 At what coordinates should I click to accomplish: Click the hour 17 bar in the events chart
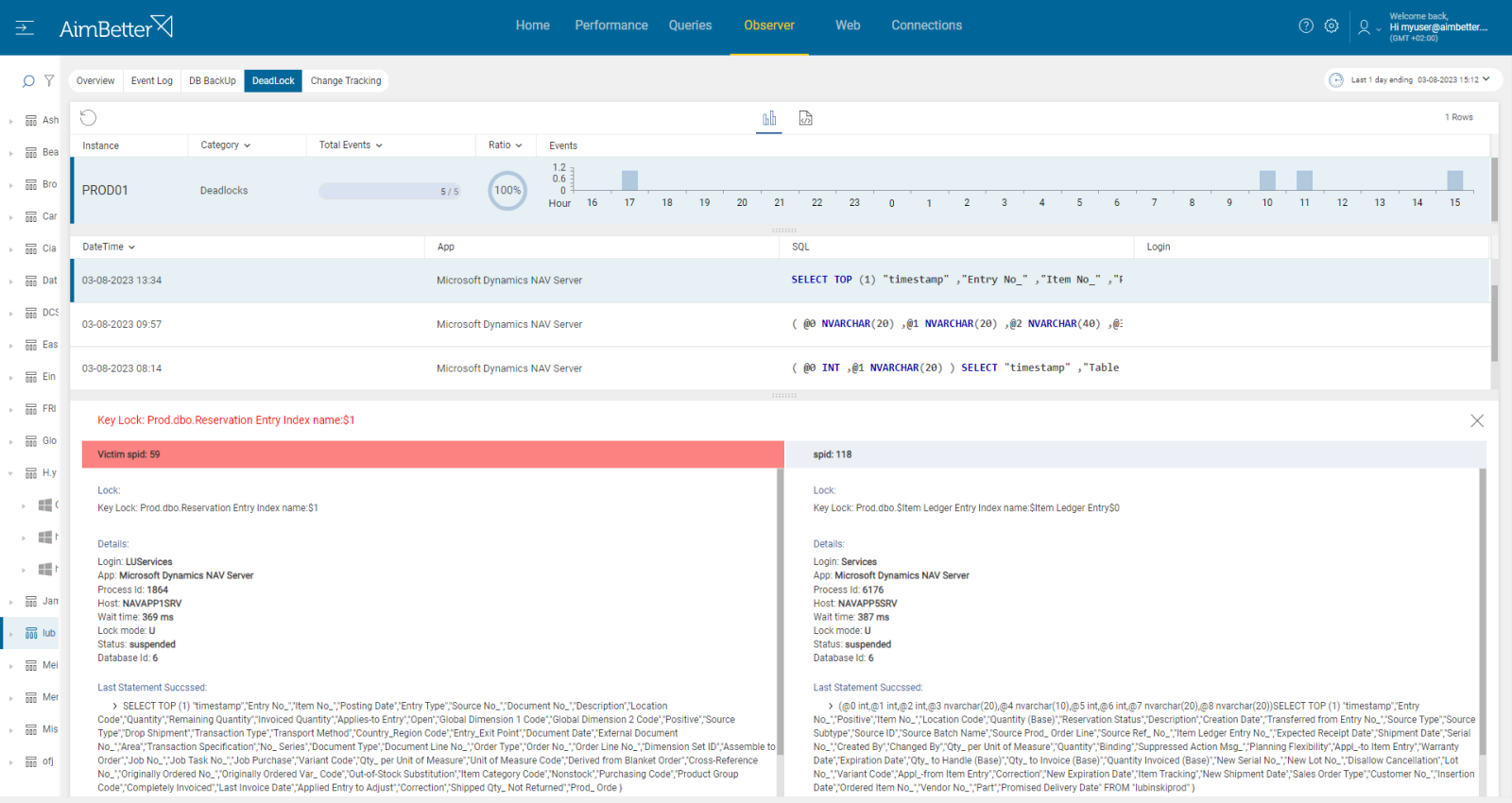point(629,180)
